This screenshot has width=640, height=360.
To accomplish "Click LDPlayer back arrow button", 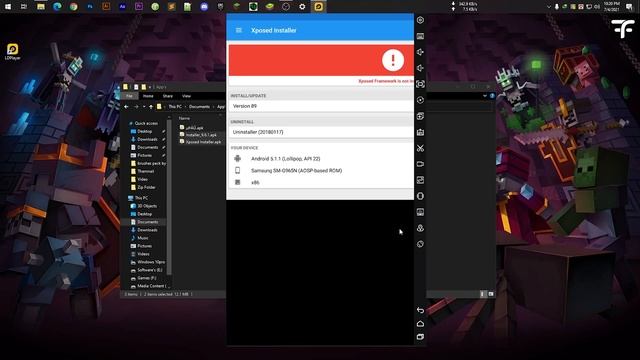I will [x=420, y=310].
